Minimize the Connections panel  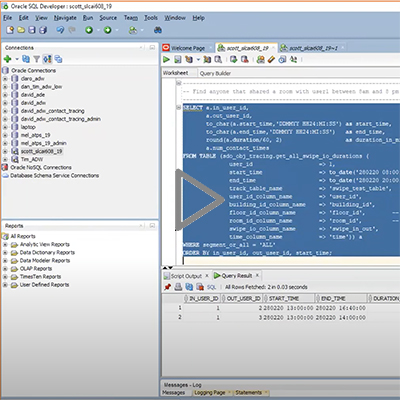[x=152, y=48]
